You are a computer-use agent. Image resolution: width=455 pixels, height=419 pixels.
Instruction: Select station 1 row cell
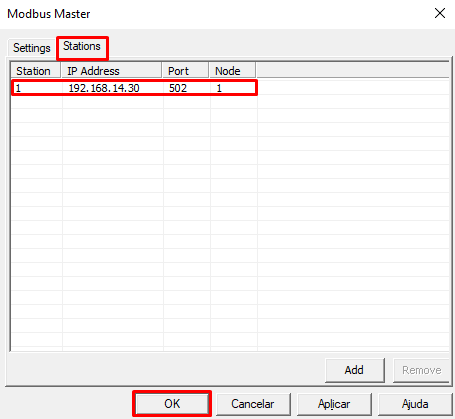coord(37,88)
